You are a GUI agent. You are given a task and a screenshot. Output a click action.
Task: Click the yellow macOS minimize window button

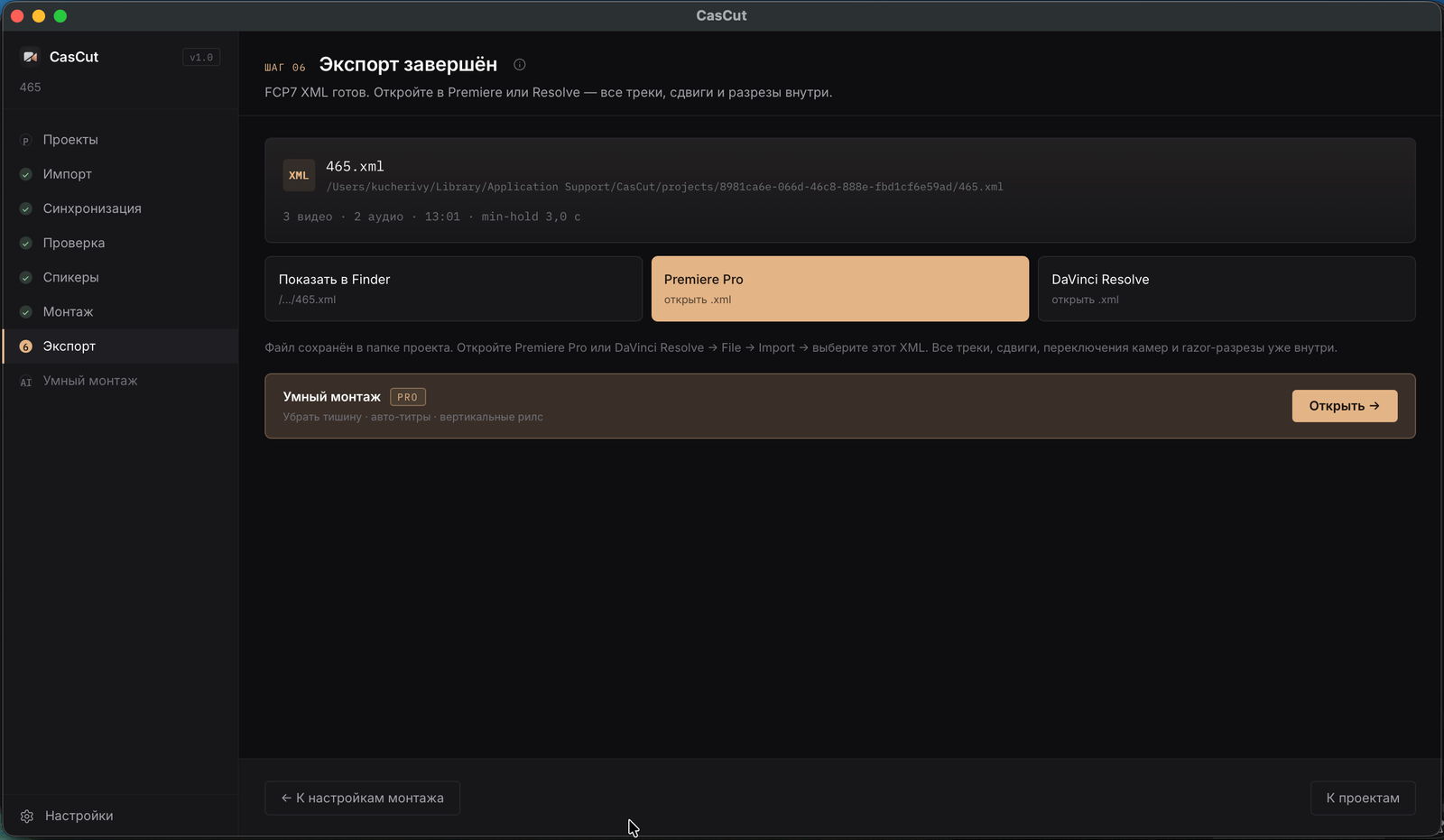(39, 16)
